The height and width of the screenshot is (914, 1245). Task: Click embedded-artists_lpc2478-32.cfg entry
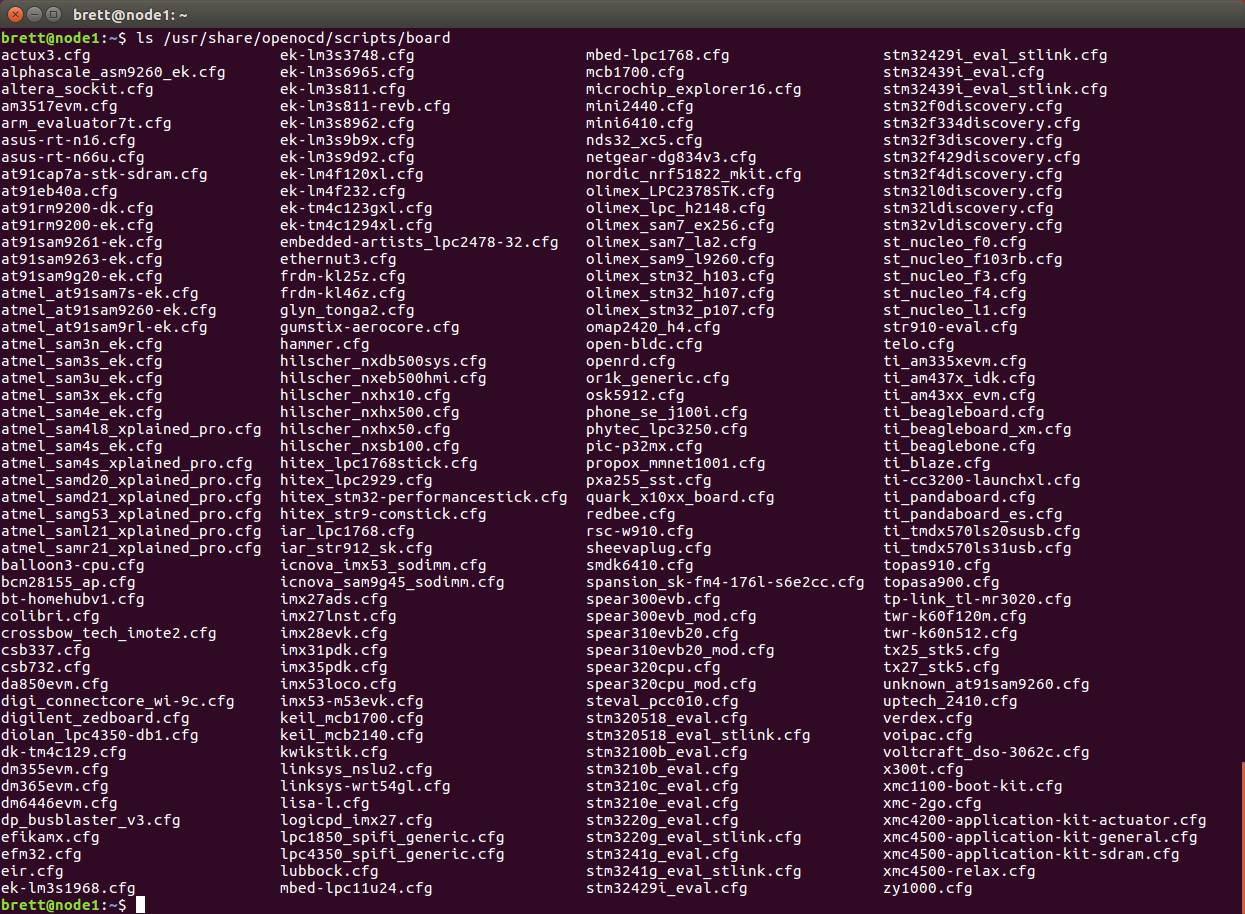click(x=419, y=242)
